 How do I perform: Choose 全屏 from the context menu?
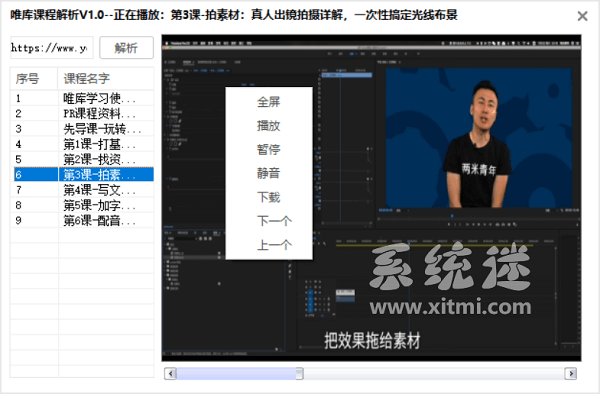click(269, 102)
